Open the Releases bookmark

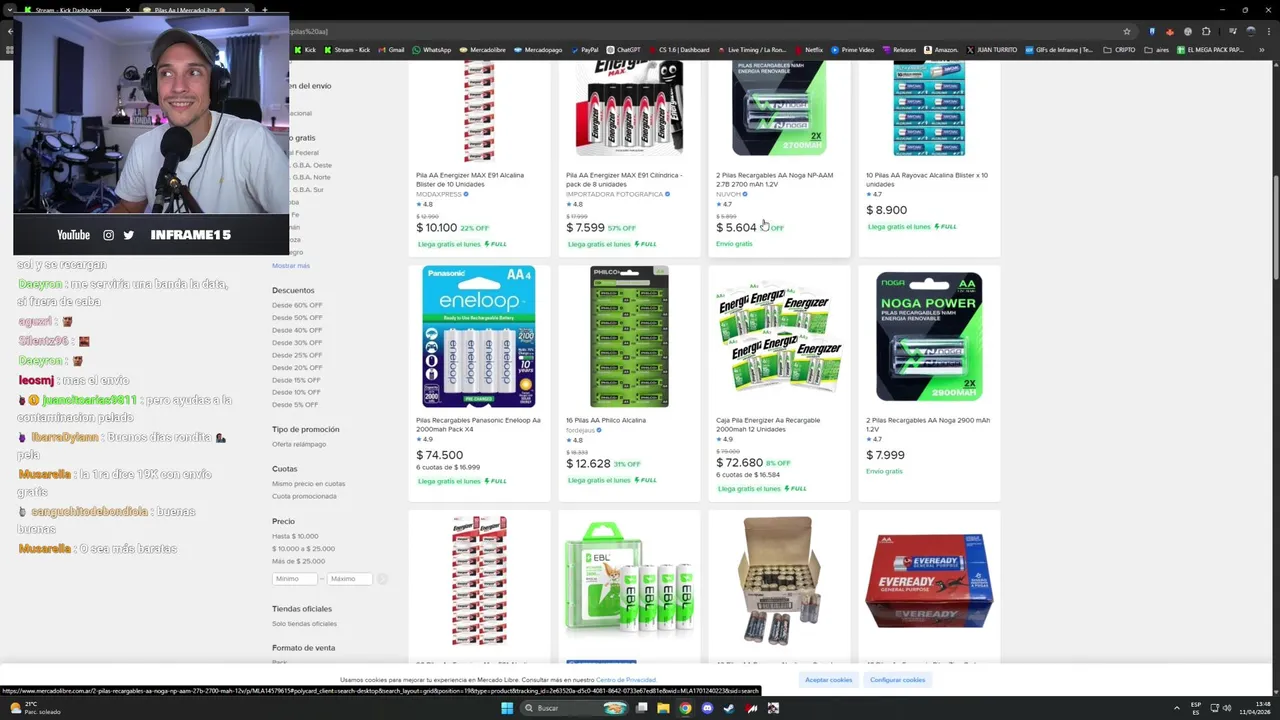[x=899, y=50]
